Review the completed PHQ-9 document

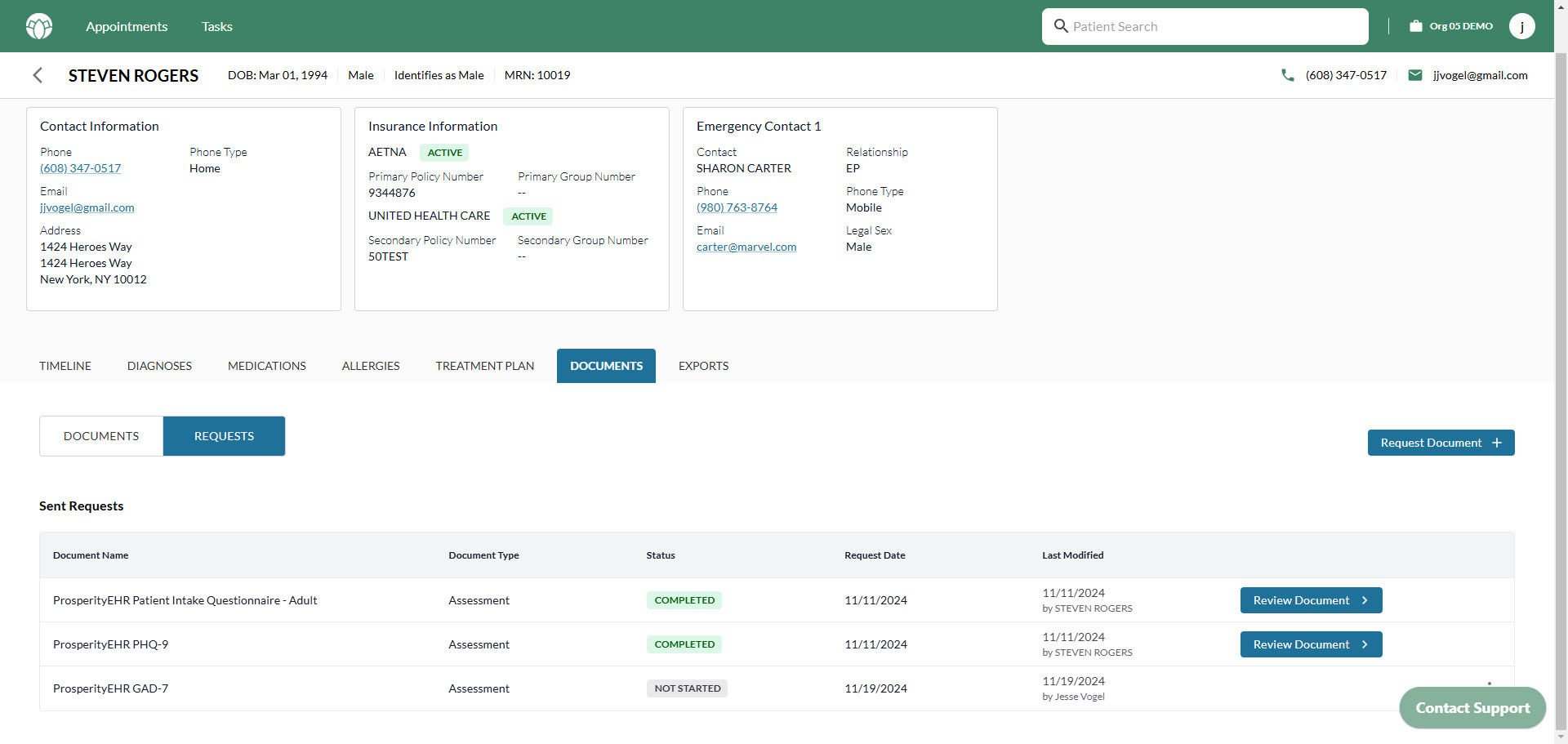[x=1311, y=644]
